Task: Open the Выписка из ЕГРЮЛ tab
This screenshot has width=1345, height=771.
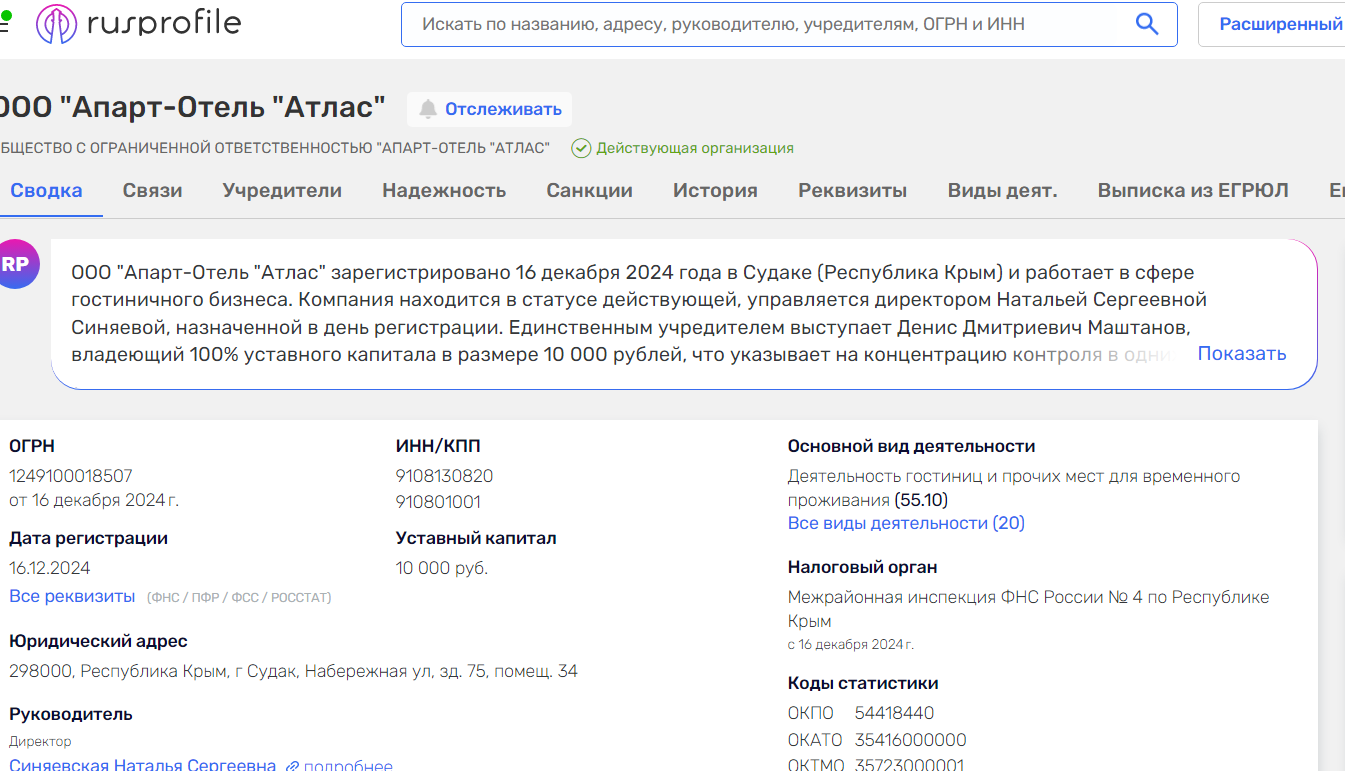Action: pyautogui.click(x=1193, y=190)
